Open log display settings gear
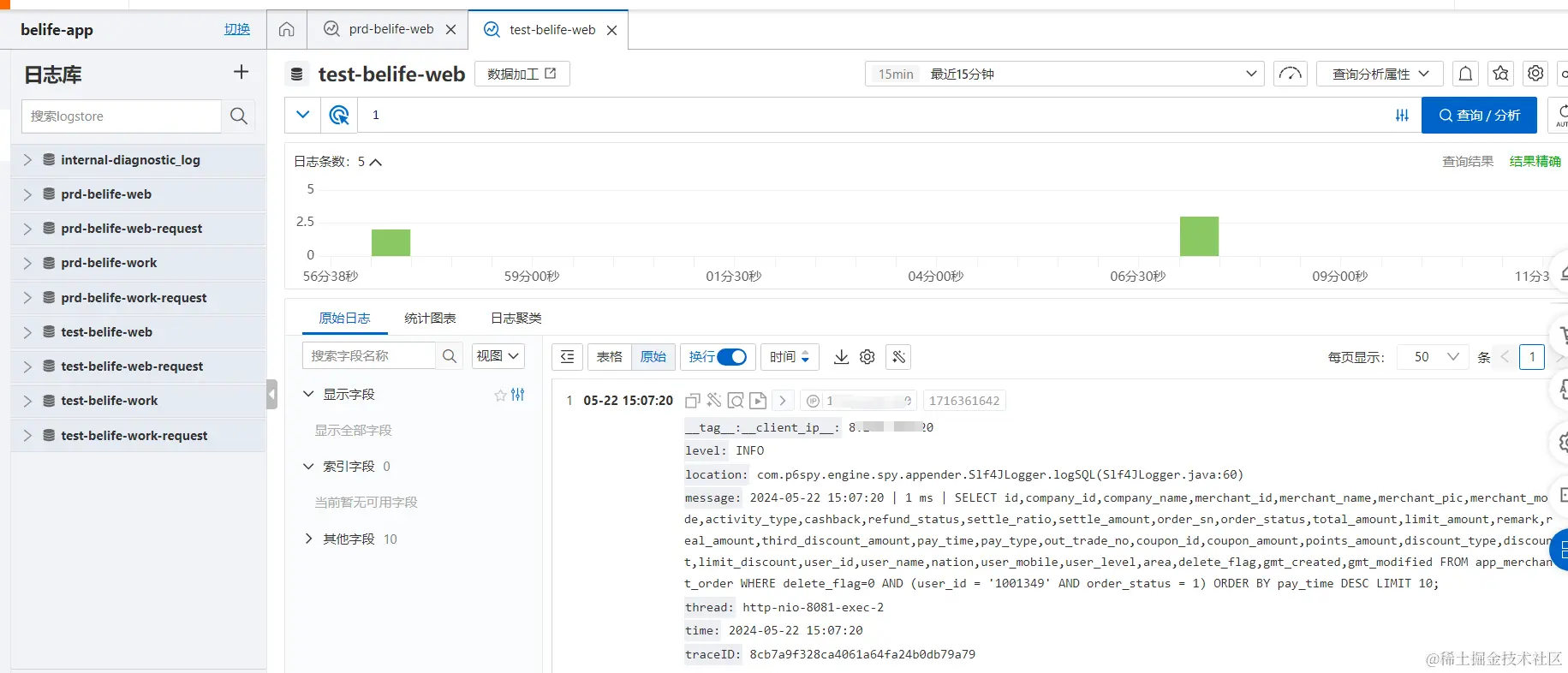The height and width of the screenshot is (673, 1568). (x=867, y=357)
